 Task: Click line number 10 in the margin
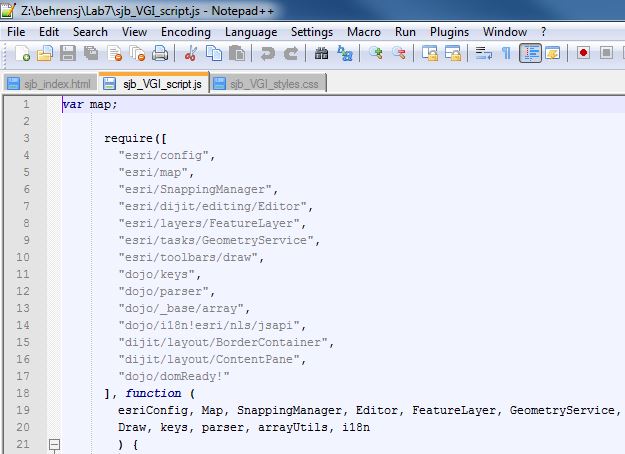coord(23,257)
